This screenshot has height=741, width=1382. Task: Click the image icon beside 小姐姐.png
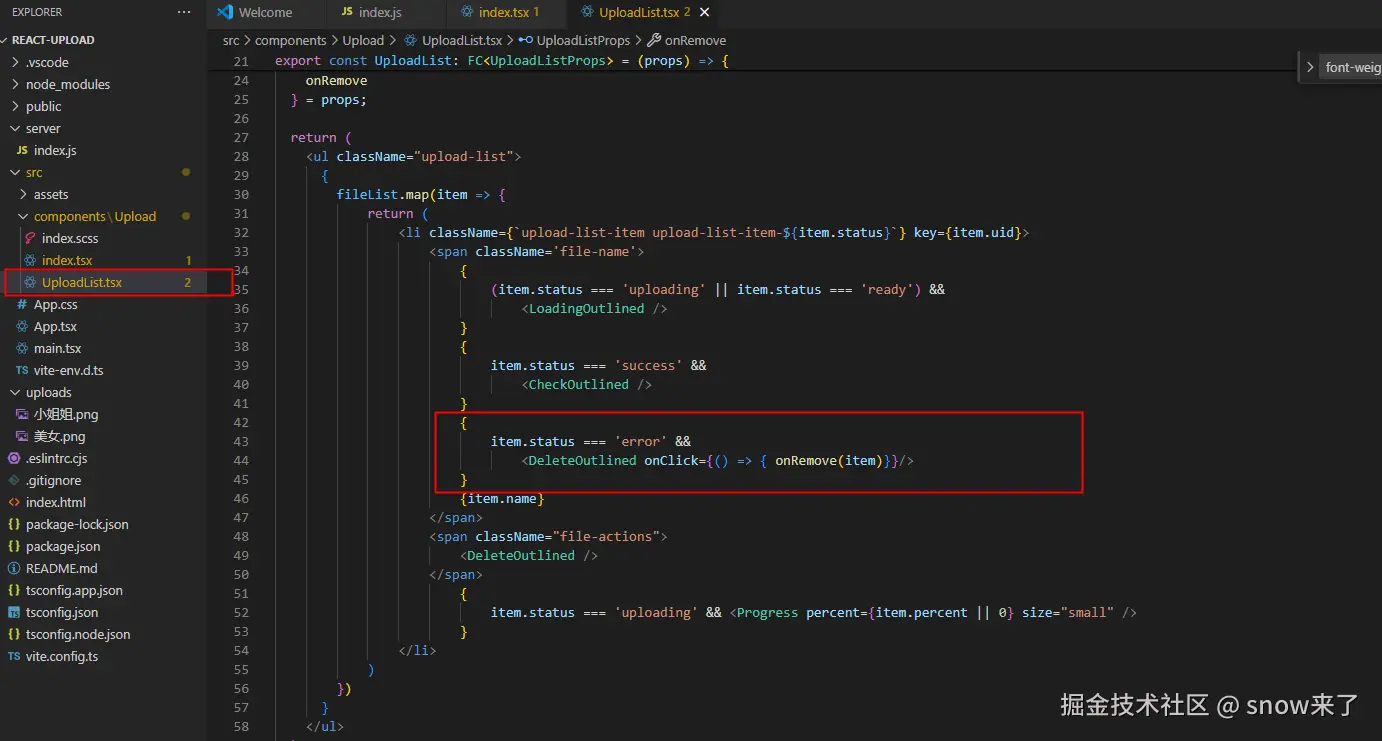pos(22,414)
